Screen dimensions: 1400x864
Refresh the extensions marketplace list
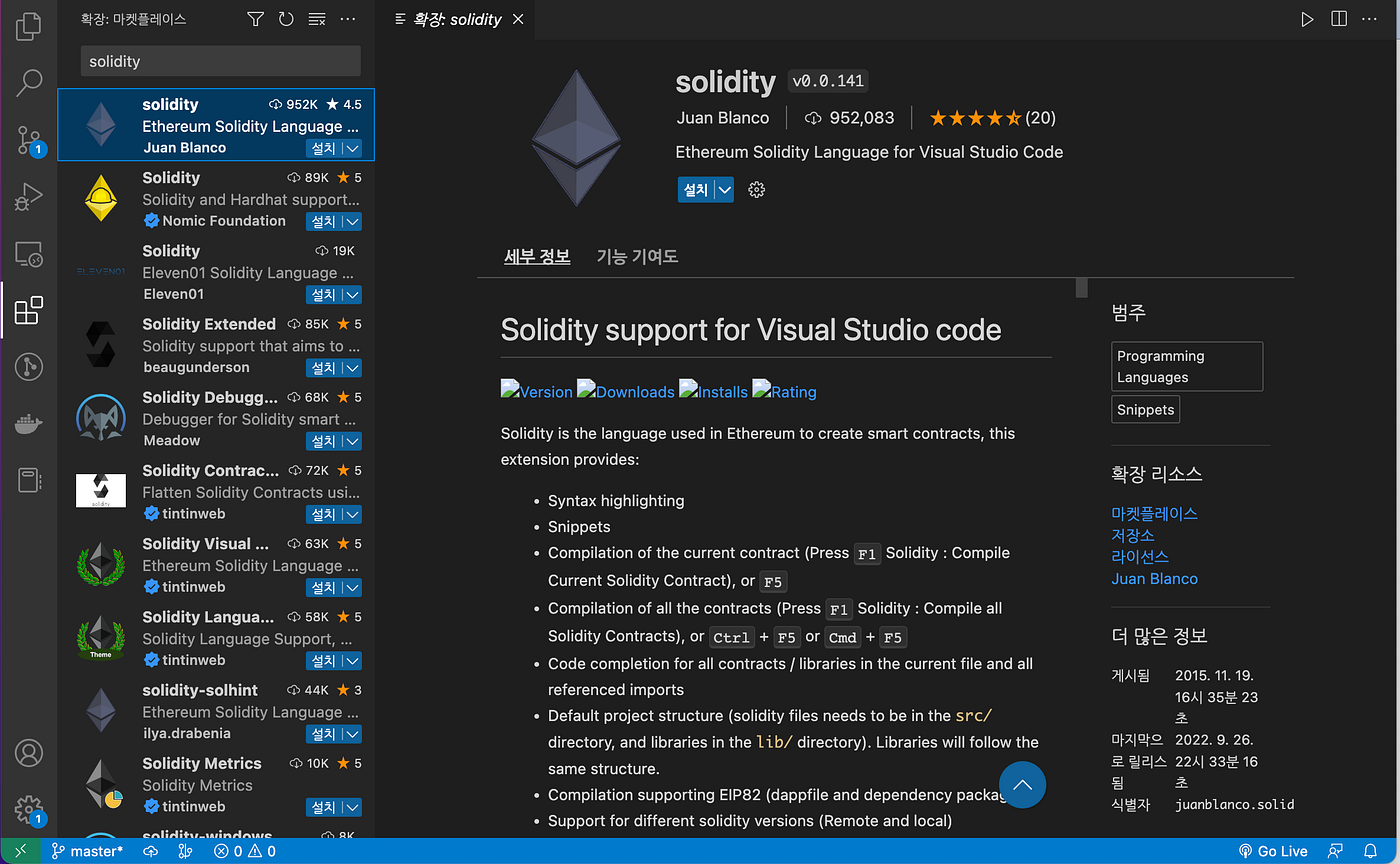286,19
